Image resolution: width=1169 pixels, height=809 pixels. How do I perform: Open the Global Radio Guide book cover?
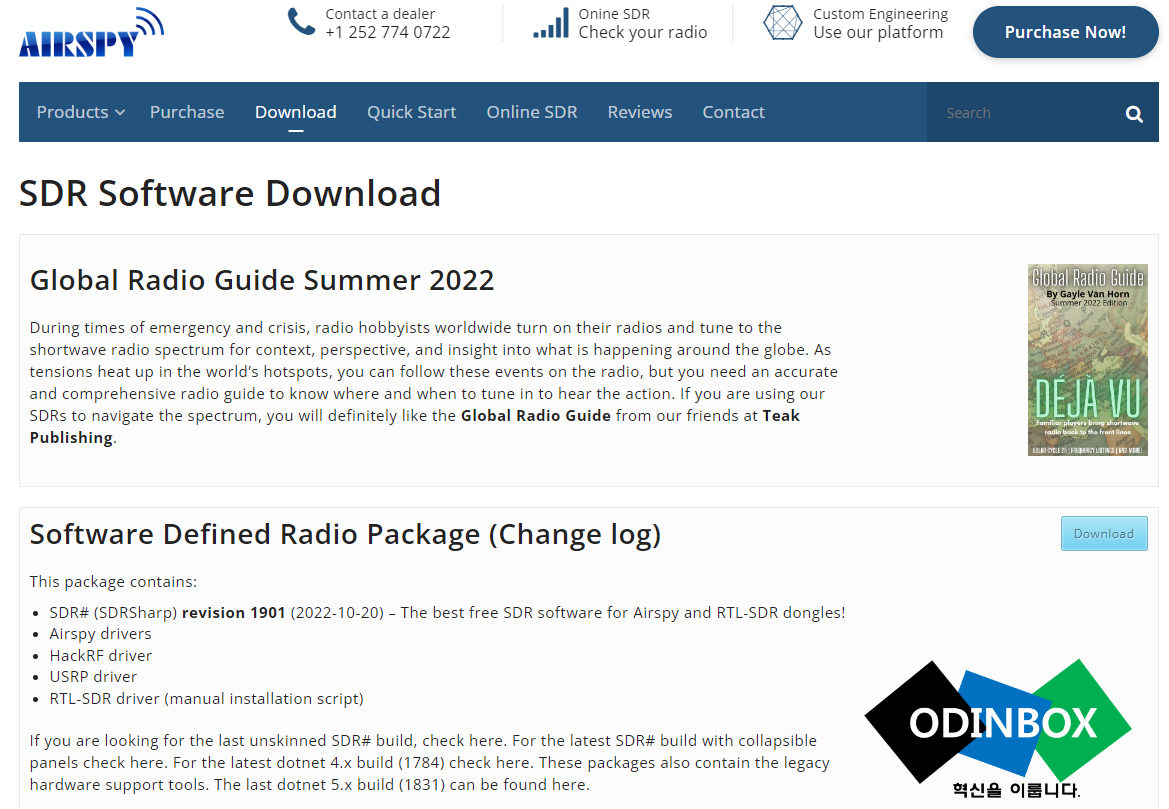tap(1088, 360)
